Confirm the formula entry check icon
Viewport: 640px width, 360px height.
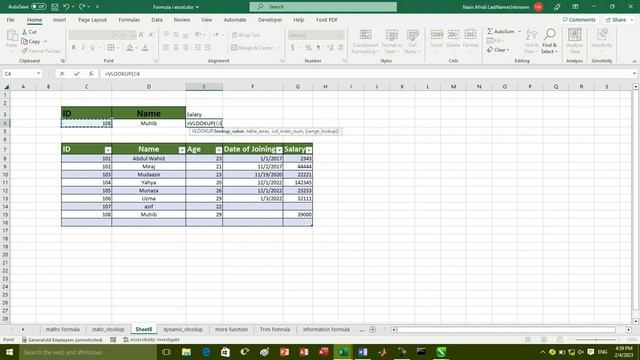[77, 74]
